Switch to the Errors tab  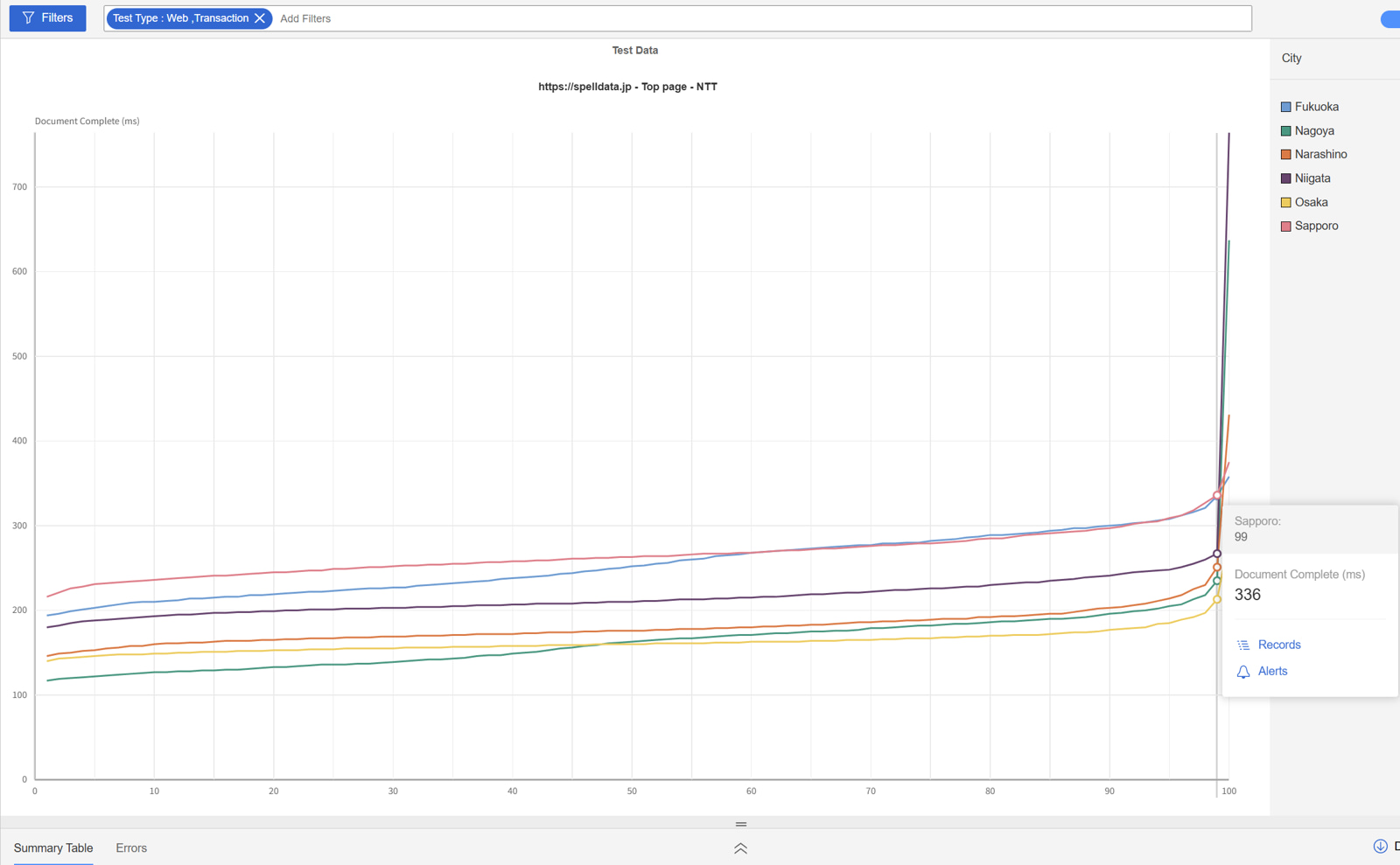pyautogui.click(x=131, y=848)
